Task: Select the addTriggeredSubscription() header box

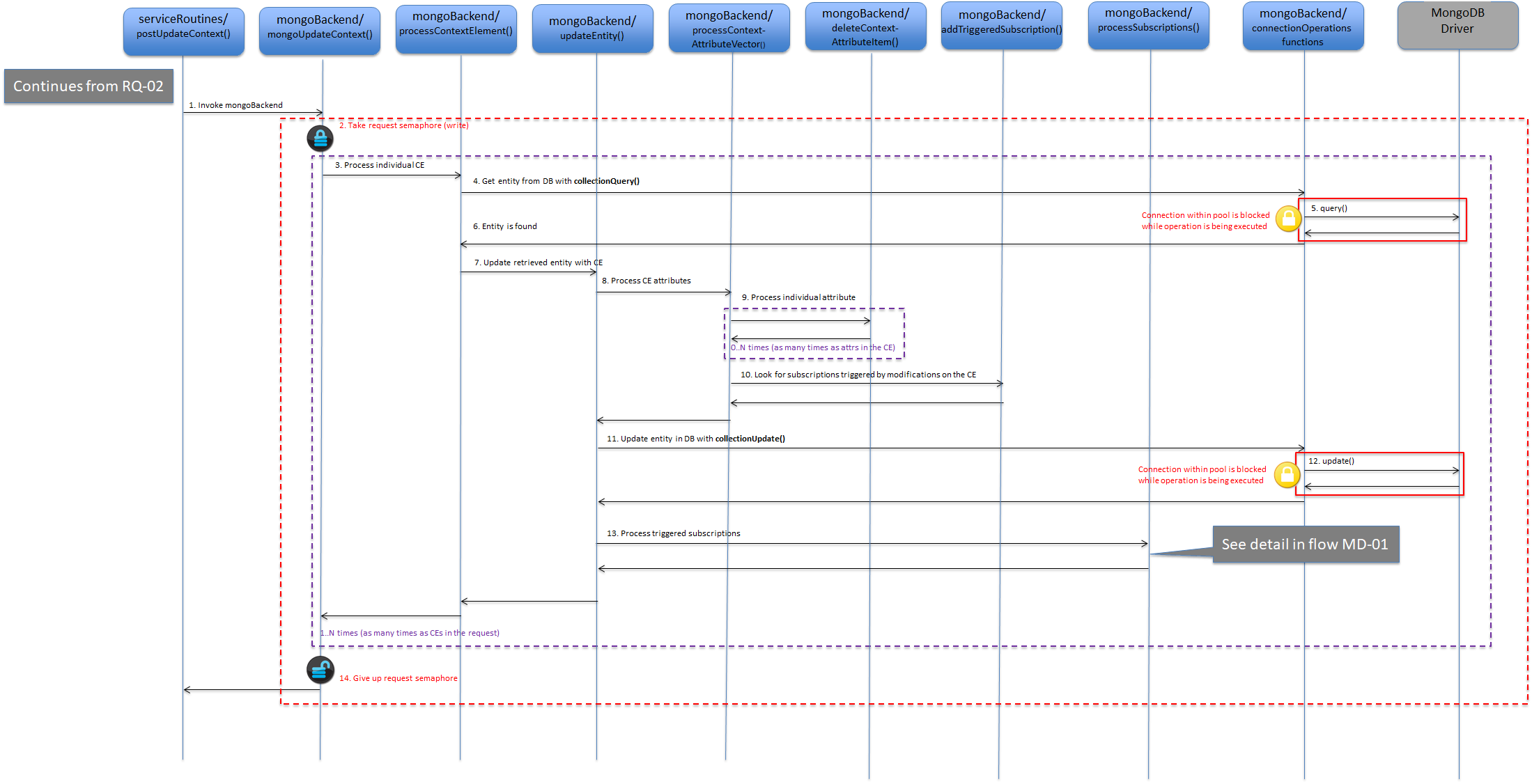Action: (x=1001, y=26)
